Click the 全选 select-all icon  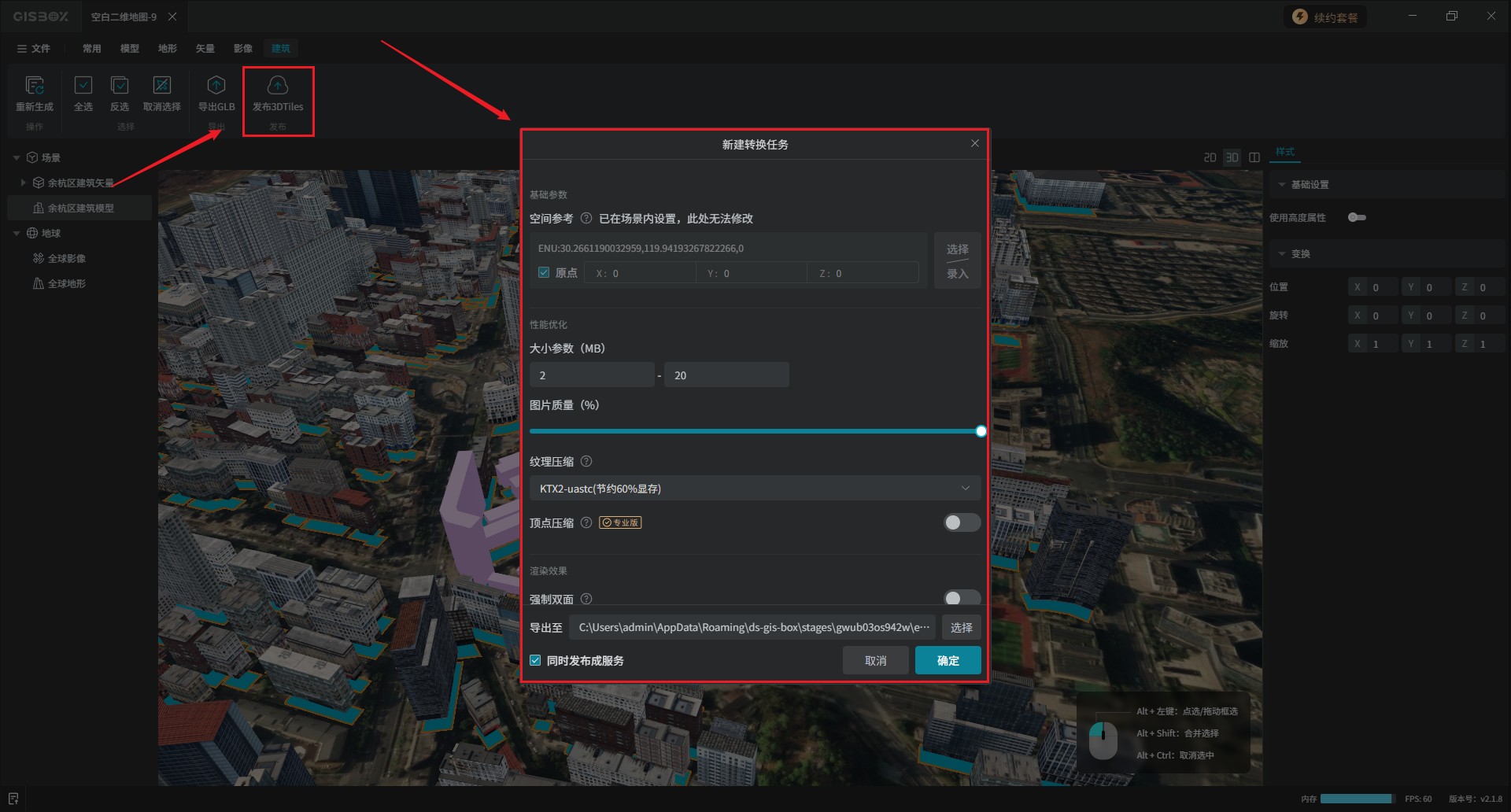click(83, 86)
